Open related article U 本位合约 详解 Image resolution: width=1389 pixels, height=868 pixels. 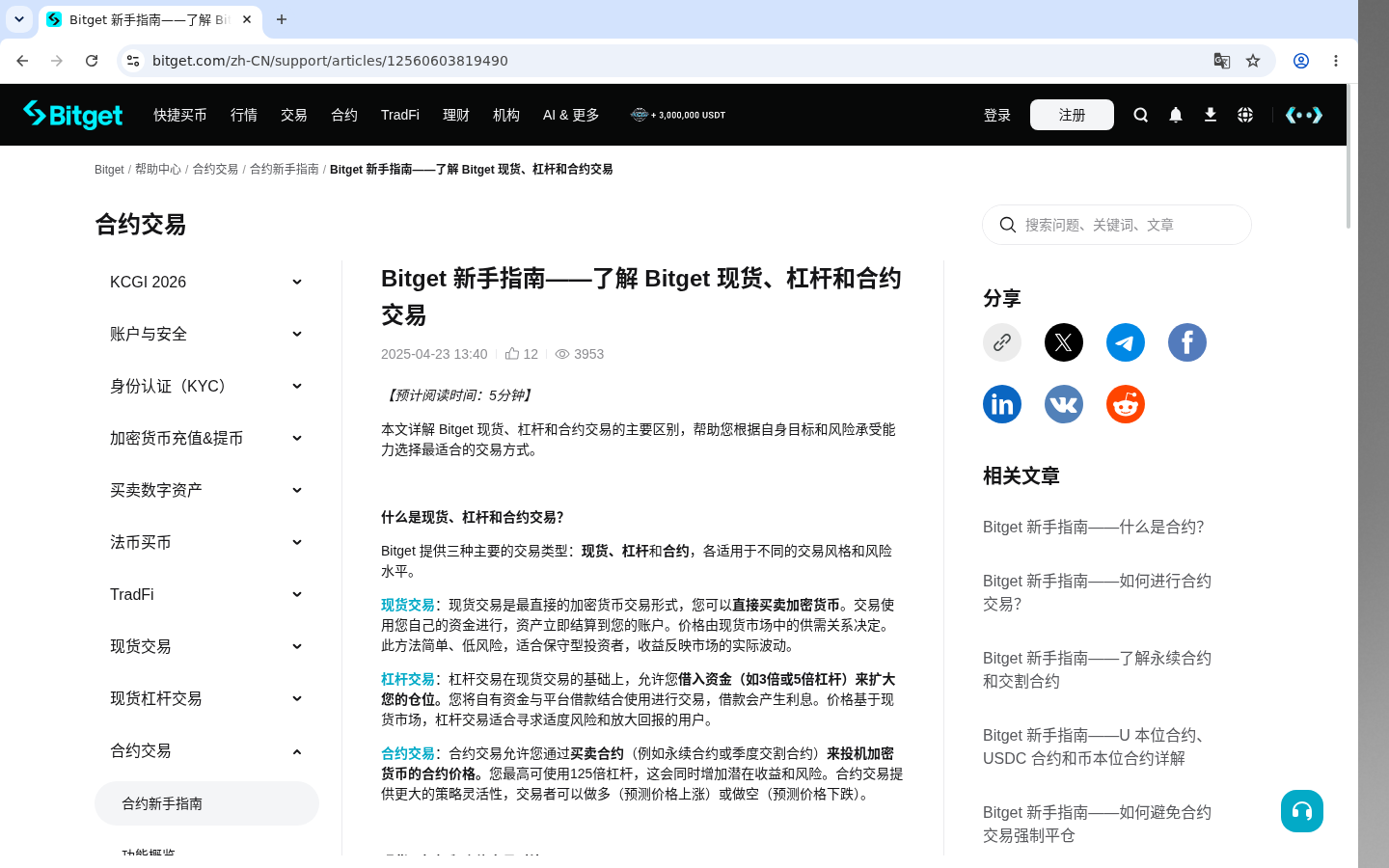click(1097, 746)
